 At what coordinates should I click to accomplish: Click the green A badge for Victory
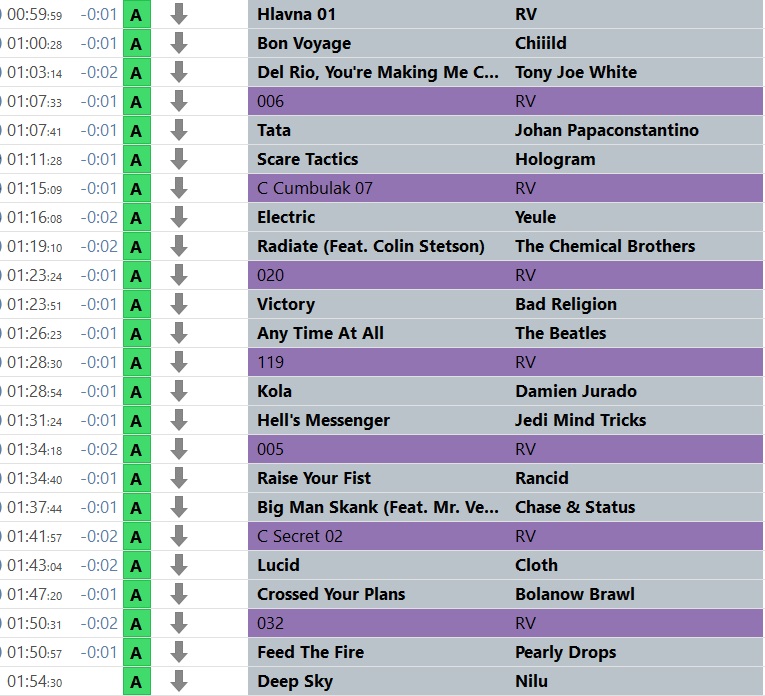(137, 305)
